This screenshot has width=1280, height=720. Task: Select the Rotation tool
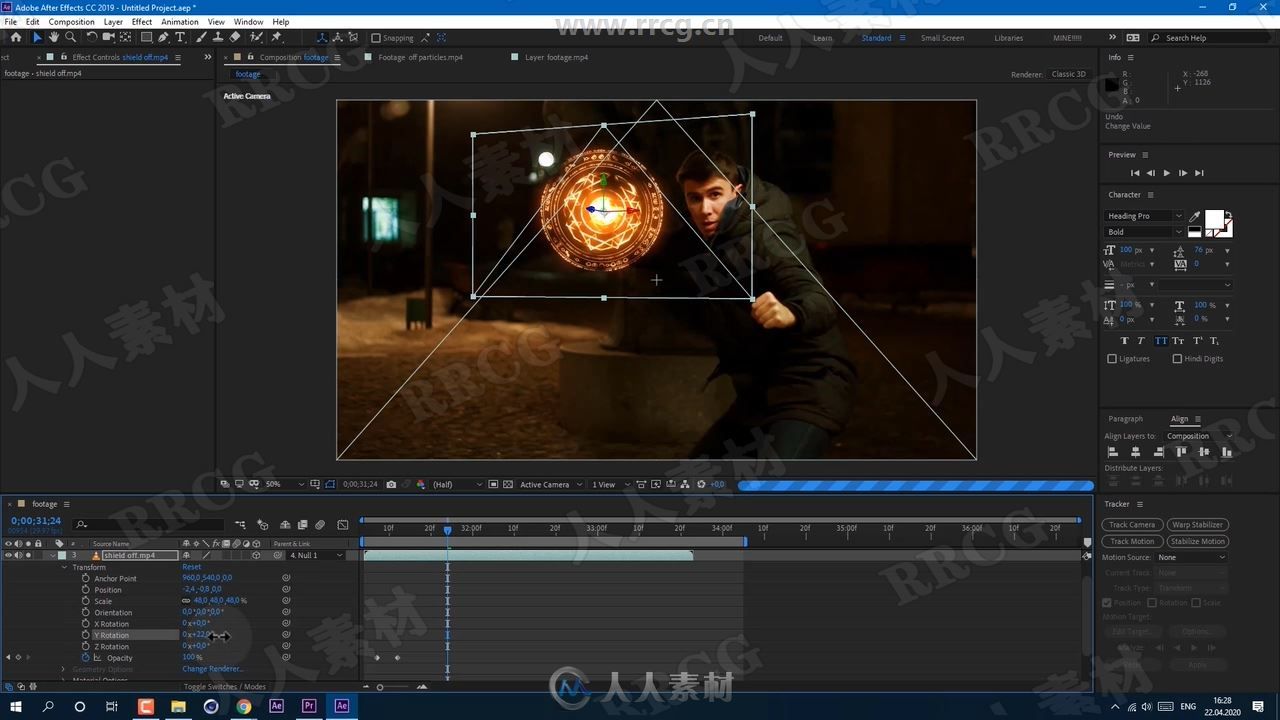point(92,37)
